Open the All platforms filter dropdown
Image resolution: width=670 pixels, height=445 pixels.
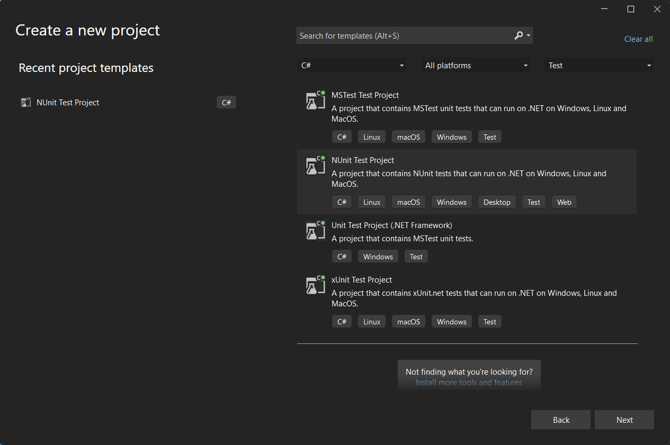(476, 65)
